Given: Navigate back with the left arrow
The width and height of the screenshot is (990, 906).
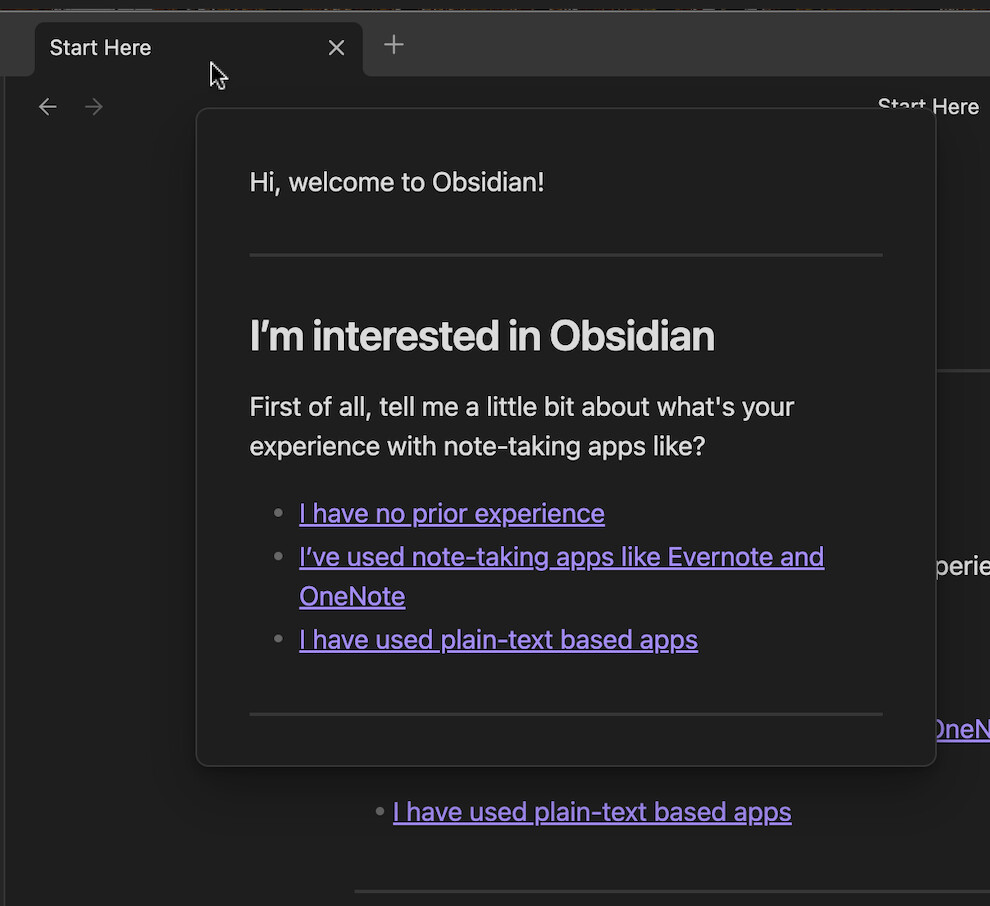Looking at the screenshot, I should (47, 107).
